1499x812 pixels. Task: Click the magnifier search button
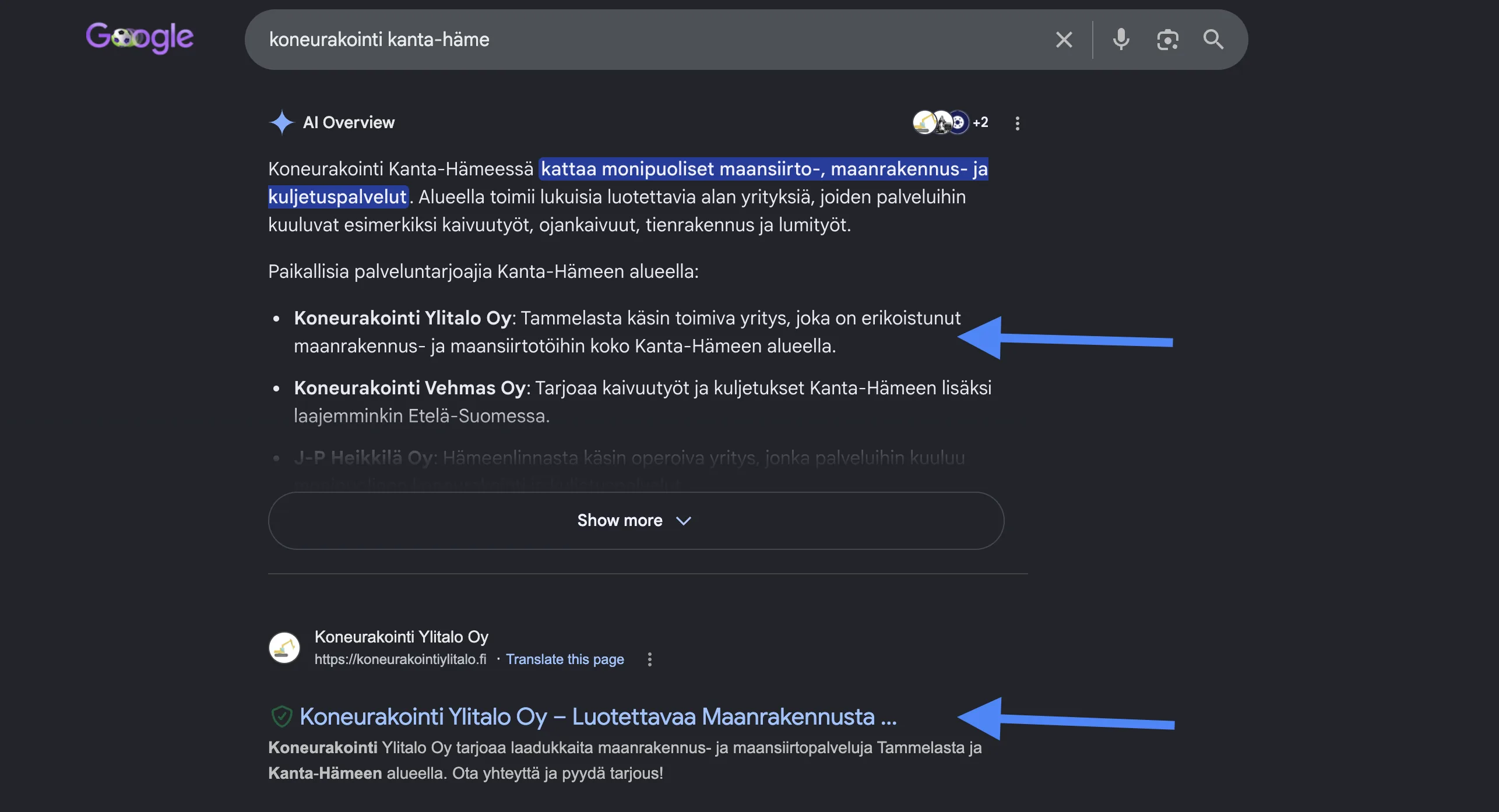pyautogui.click(x=1213, y=40)
